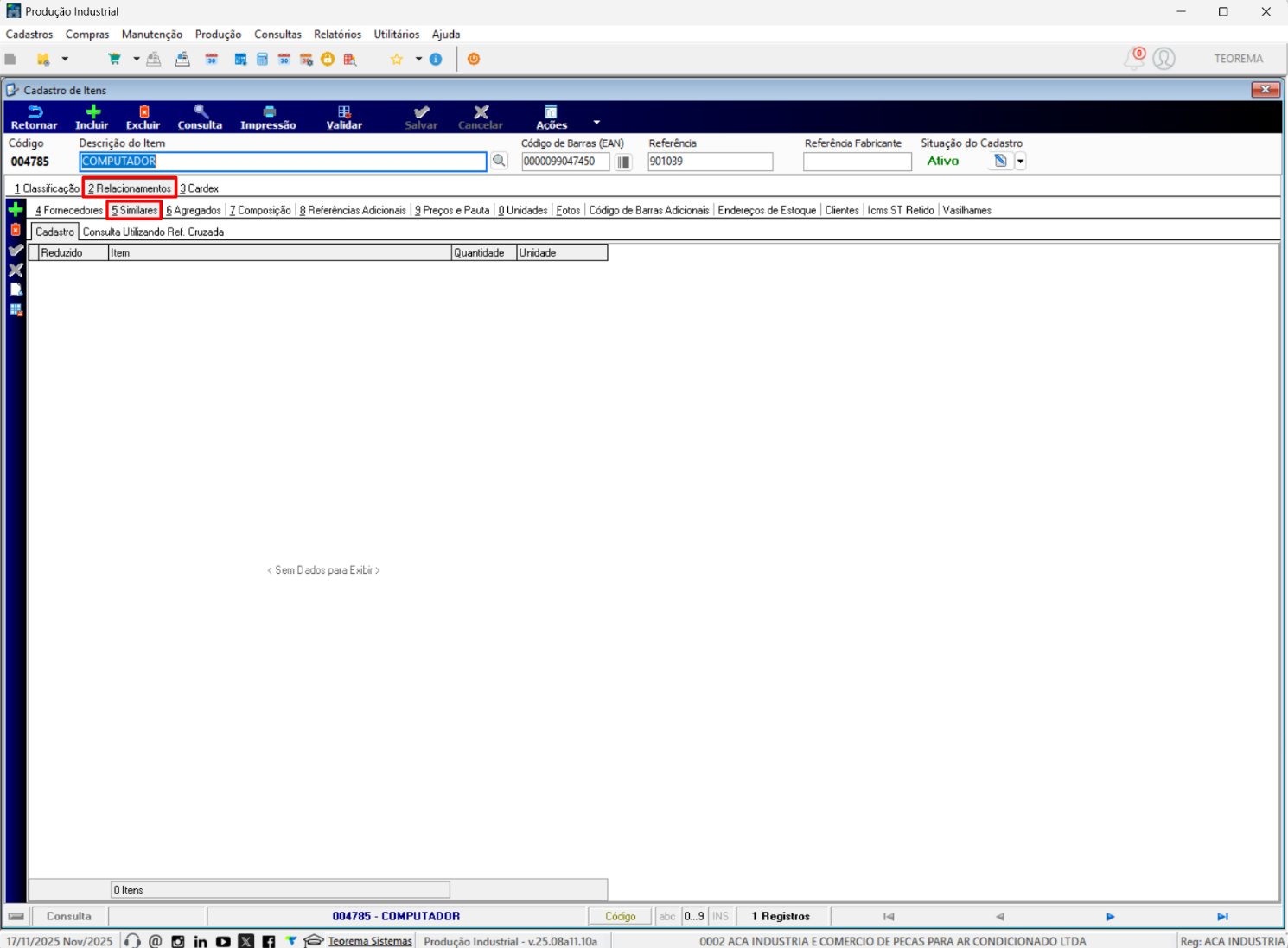Toggle the 0..9 numeric search mode button

pyautogui.click(x=694, y=916)
